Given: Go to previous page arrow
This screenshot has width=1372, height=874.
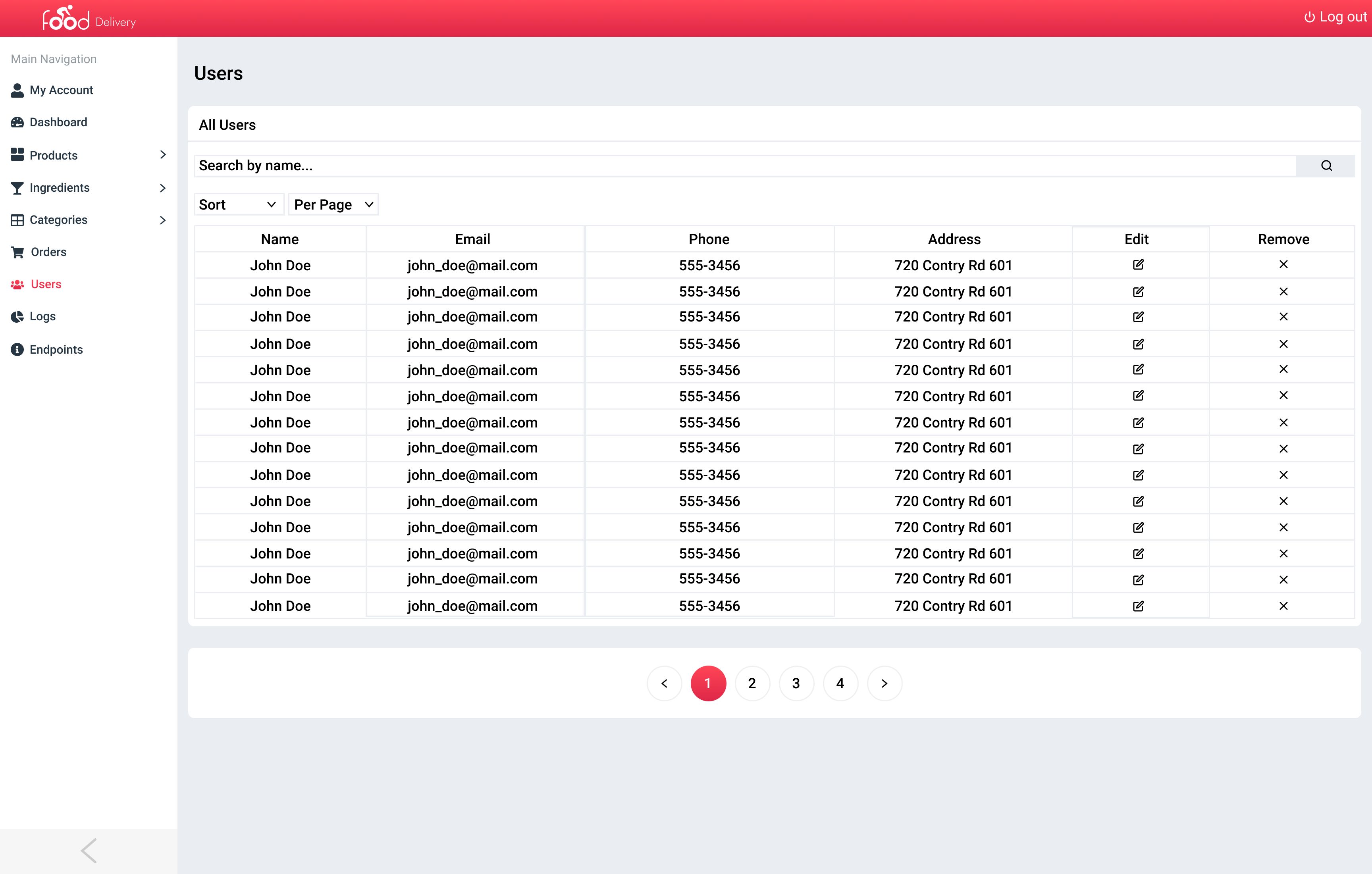Looking at the screenshot, I should (664, 683).
